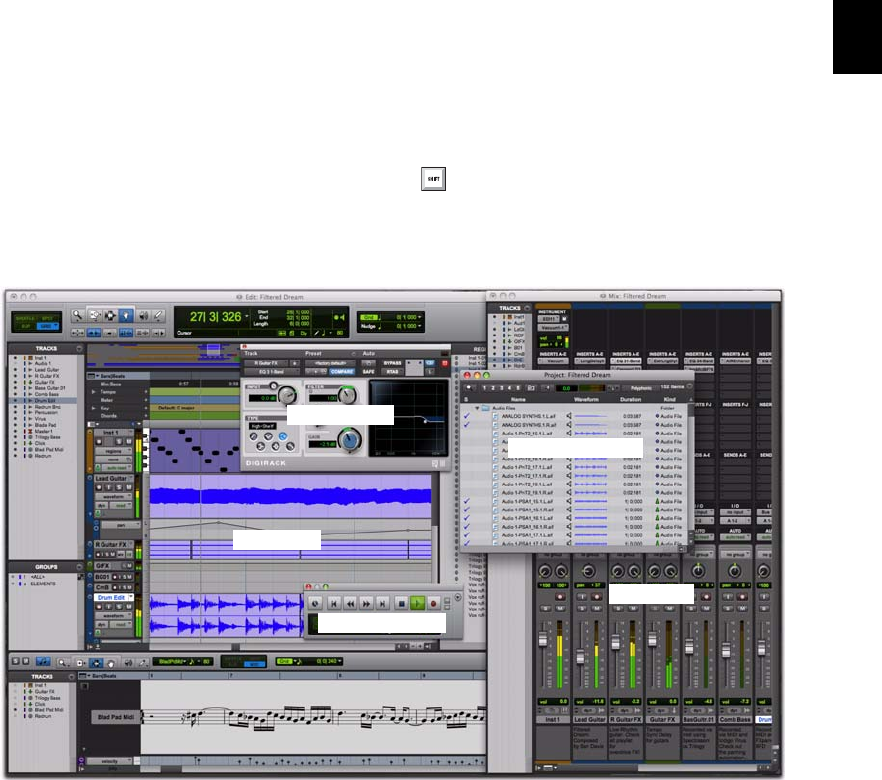Select the Grabber hand tool
Screen dimensions: 882x780
coord(126,315)
